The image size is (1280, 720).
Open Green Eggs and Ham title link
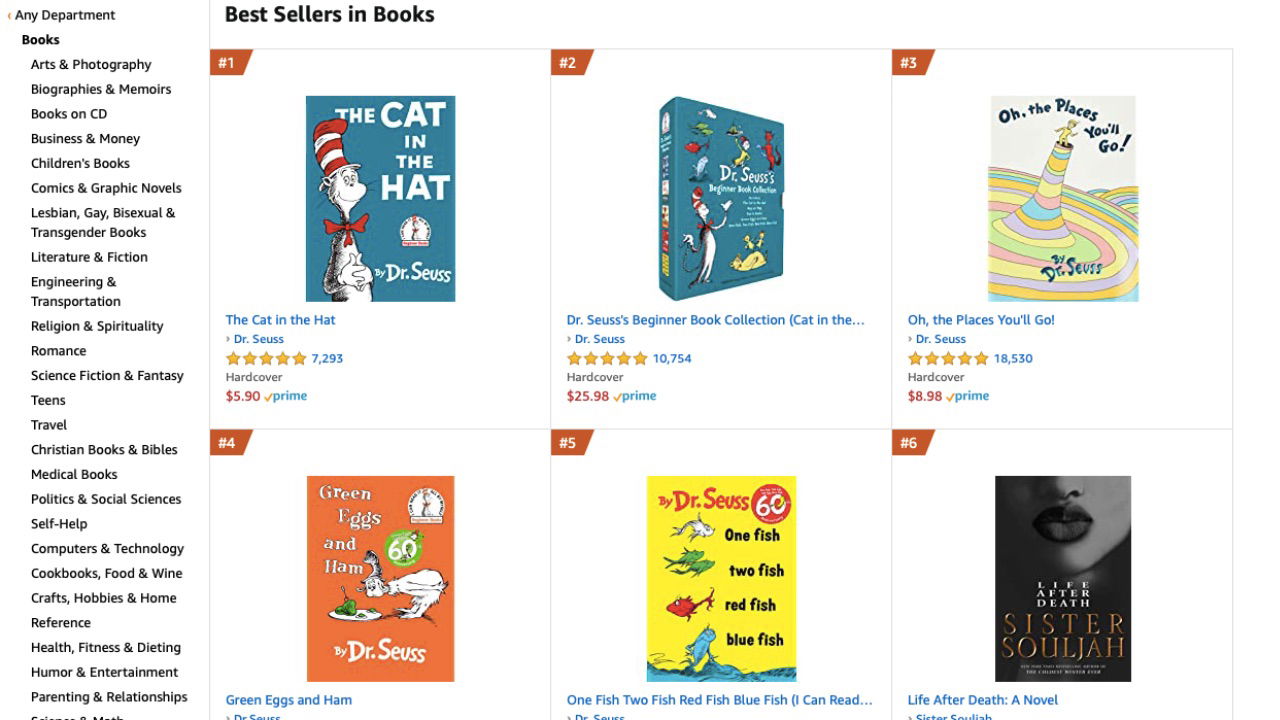(288, 700)
